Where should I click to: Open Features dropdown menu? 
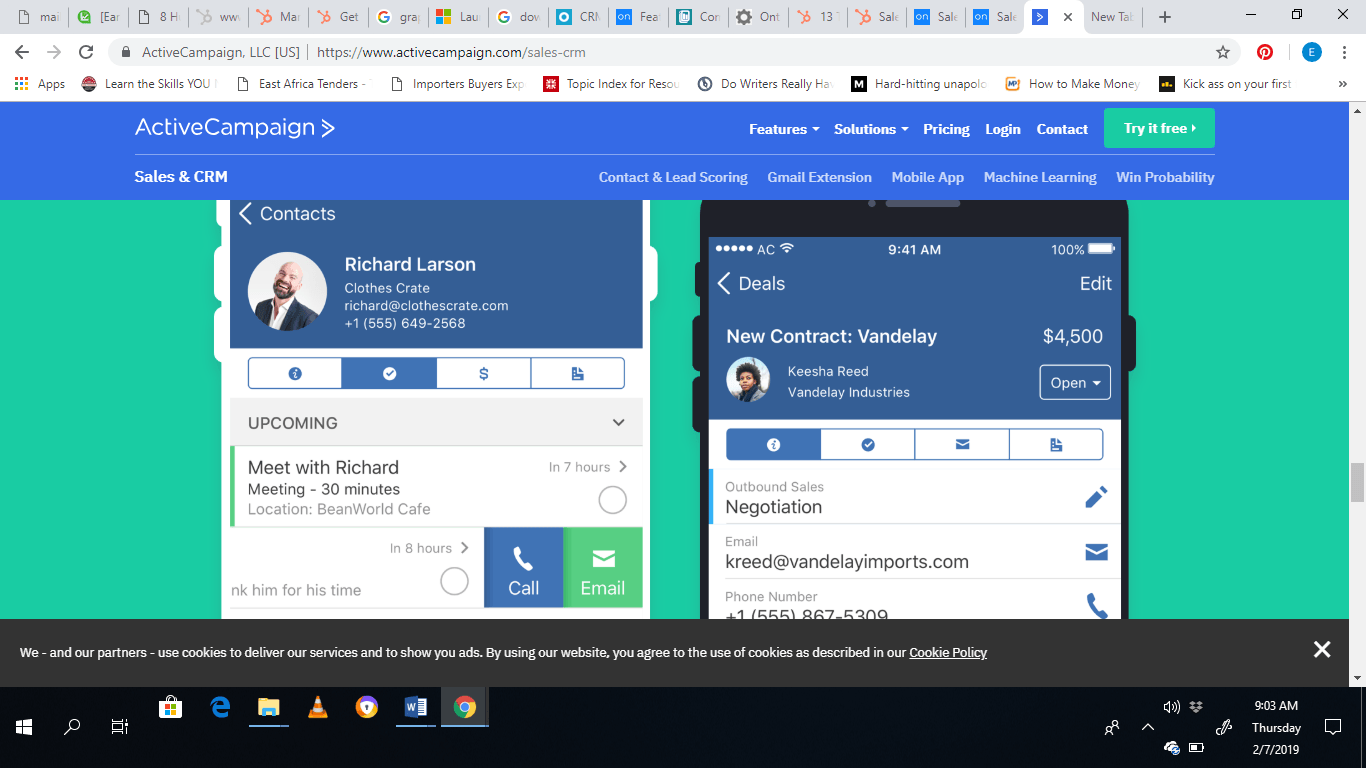point(784,129)
